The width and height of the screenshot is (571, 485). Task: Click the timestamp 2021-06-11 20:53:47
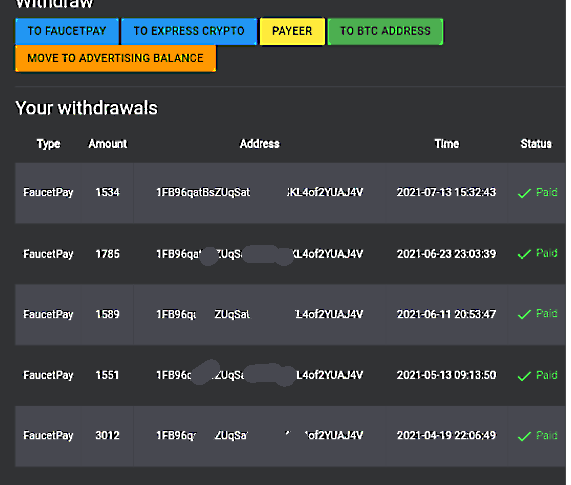click(x=446, y=314)
